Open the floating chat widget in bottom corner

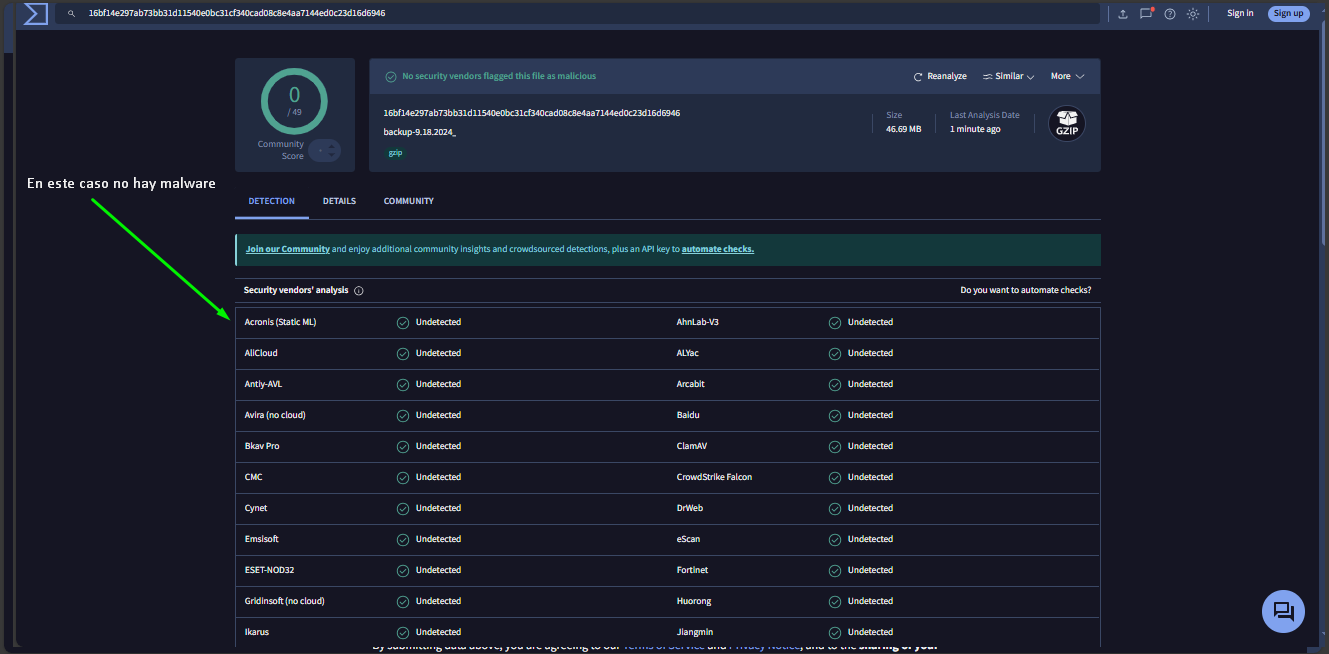coord(1283,611)
